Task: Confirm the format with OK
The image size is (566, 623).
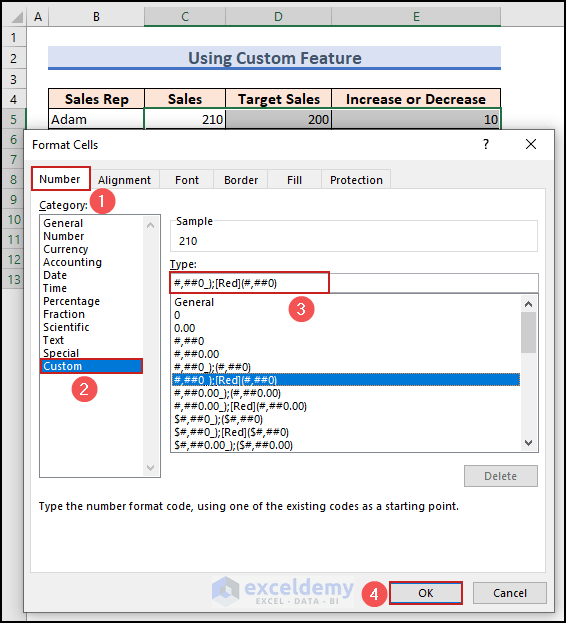Action: [x=425, y=593]
